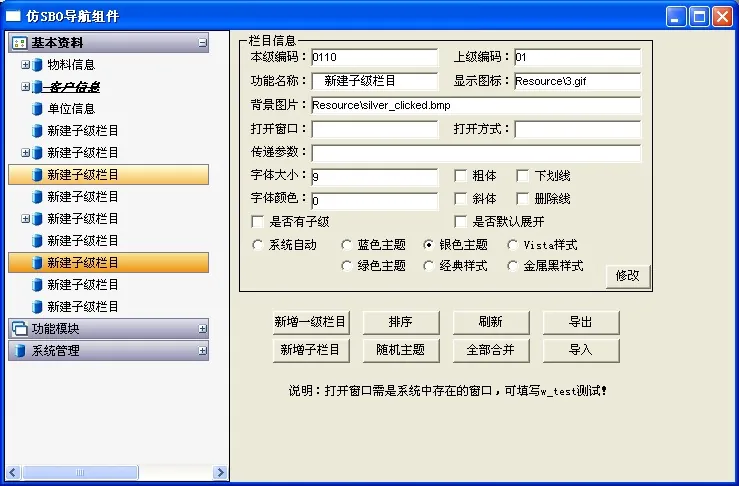
Task: Click the 功能名称 field
Action: pyautogui.click(x=375, y=81)
